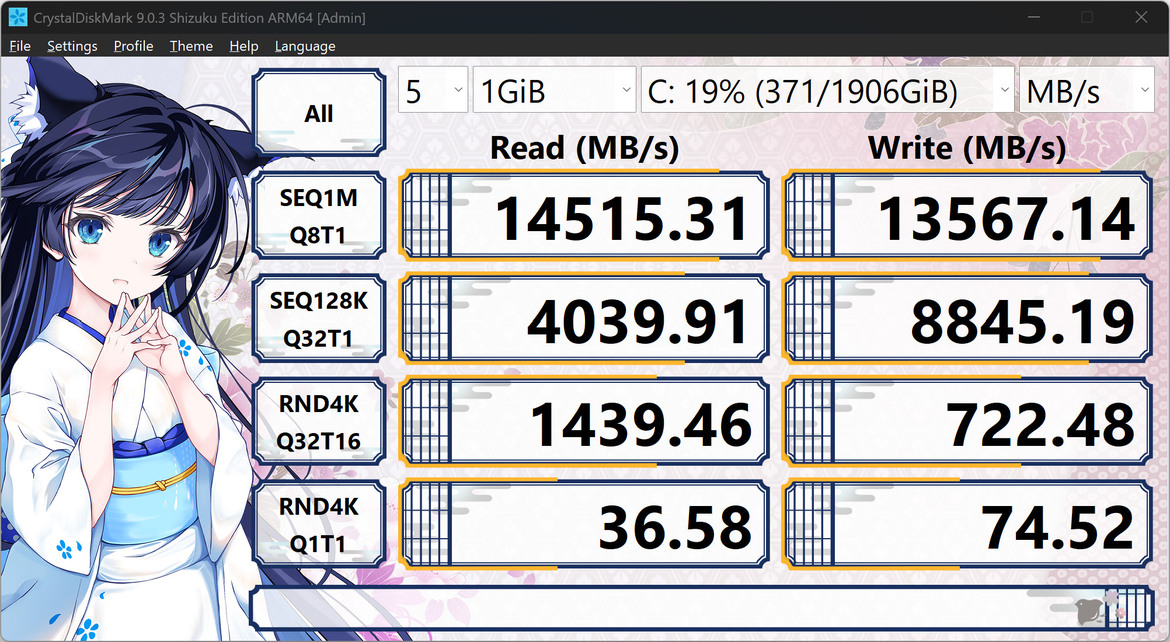Minimize the CrystalDiskMark window

point(1034,17)
